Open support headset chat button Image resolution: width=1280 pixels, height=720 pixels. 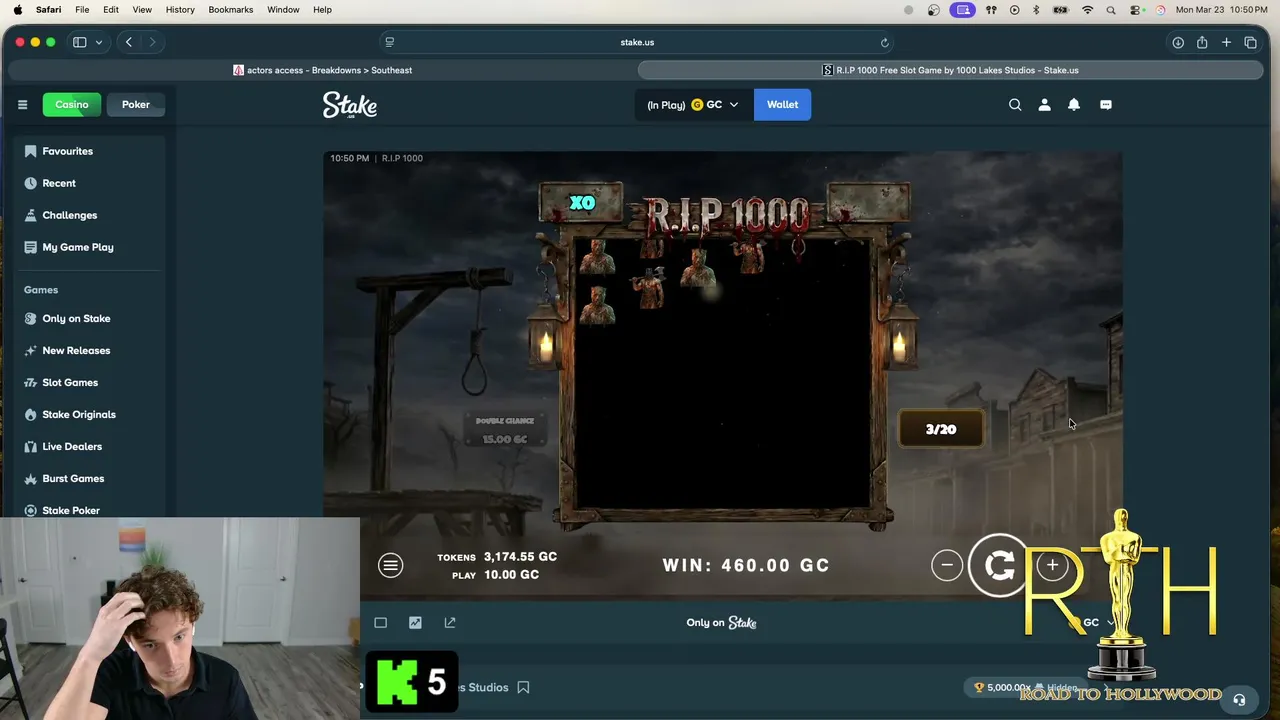[1239, 700]
